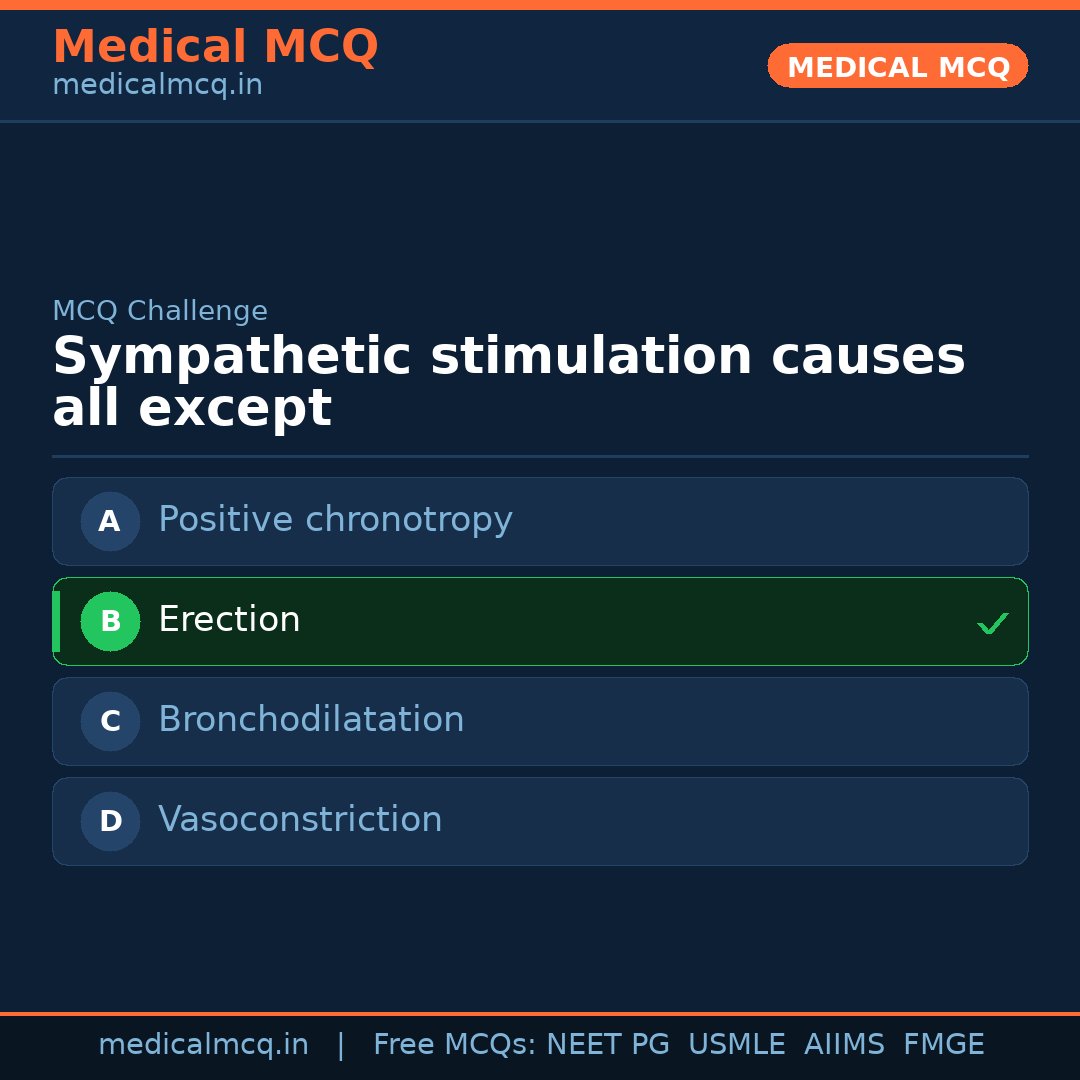Pick the Vasoconstriction option
Viewport: 1080px width, 1080px height.
click(300, 820)
